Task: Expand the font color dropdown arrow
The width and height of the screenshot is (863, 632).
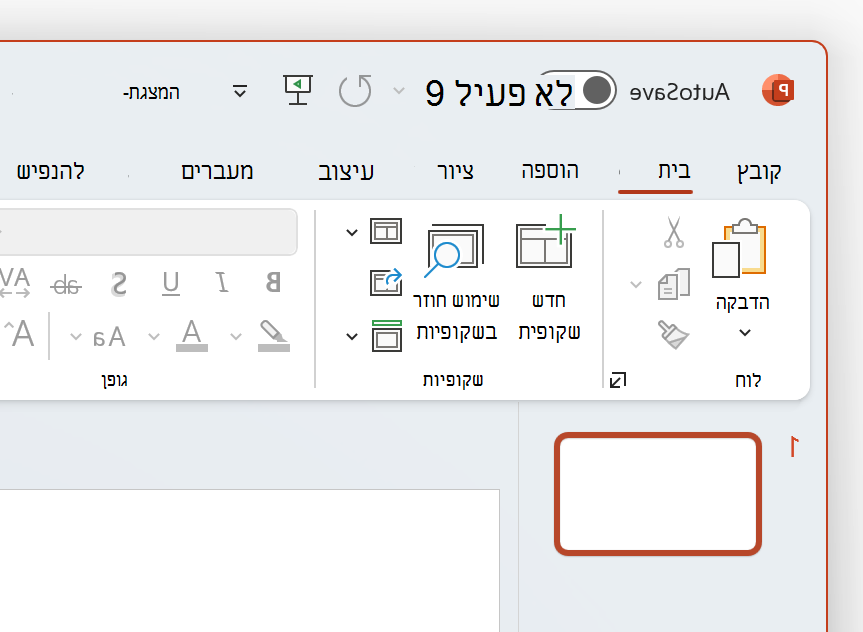Action: click(154, 336)
